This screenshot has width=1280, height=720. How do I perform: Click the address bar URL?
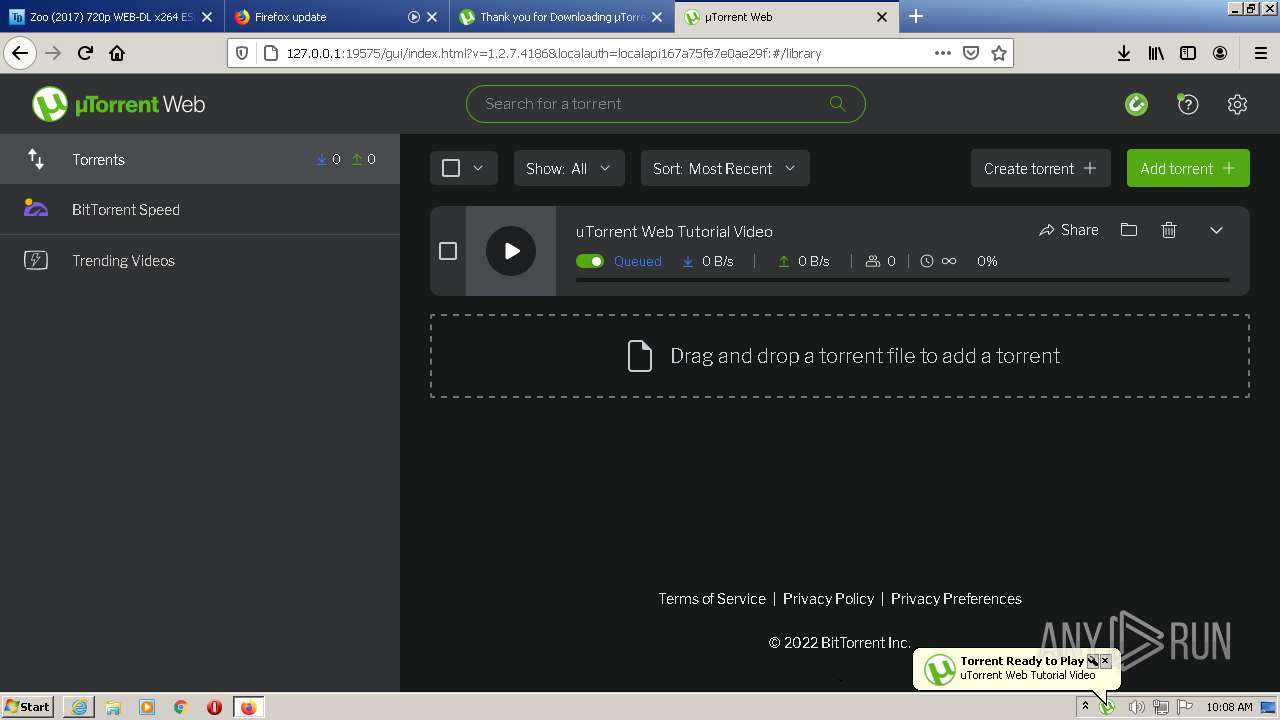click(x=554, y=53)
